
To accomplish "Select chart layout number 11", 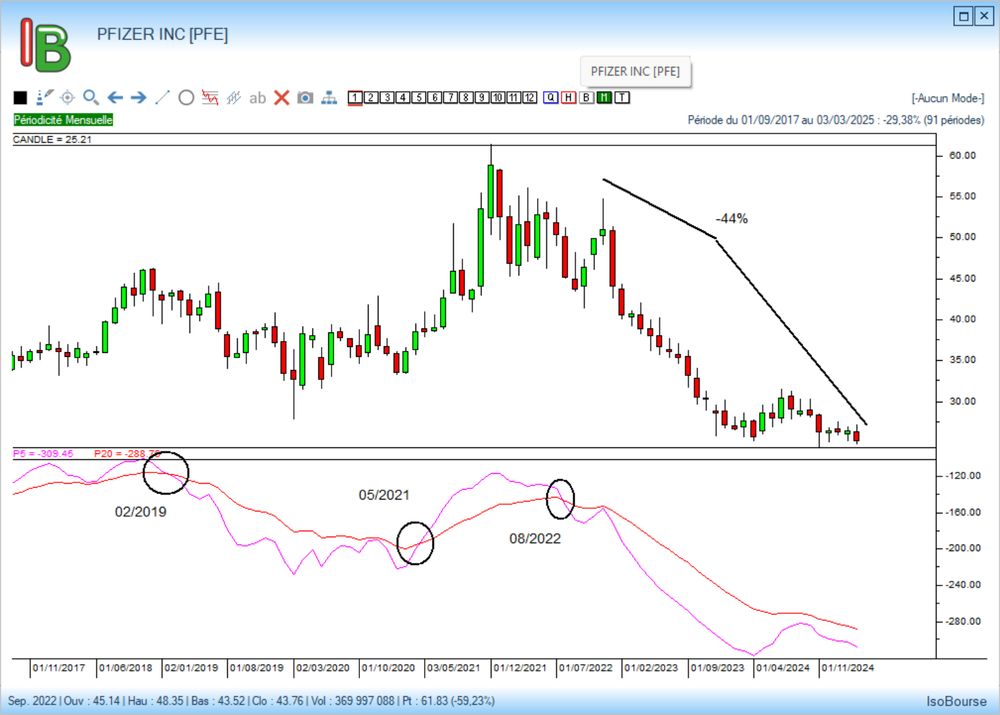I will 514,98.
